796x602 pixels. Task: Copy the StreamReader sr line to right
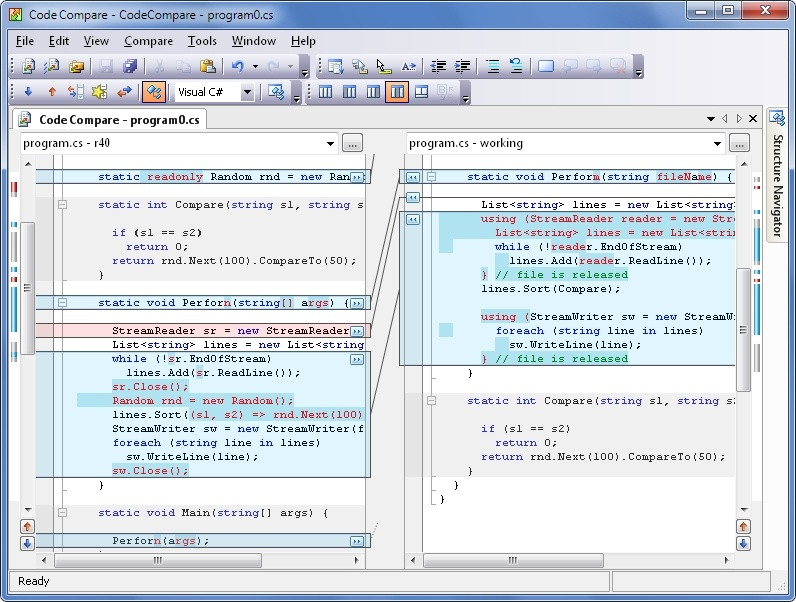click(x=357, y=331)
